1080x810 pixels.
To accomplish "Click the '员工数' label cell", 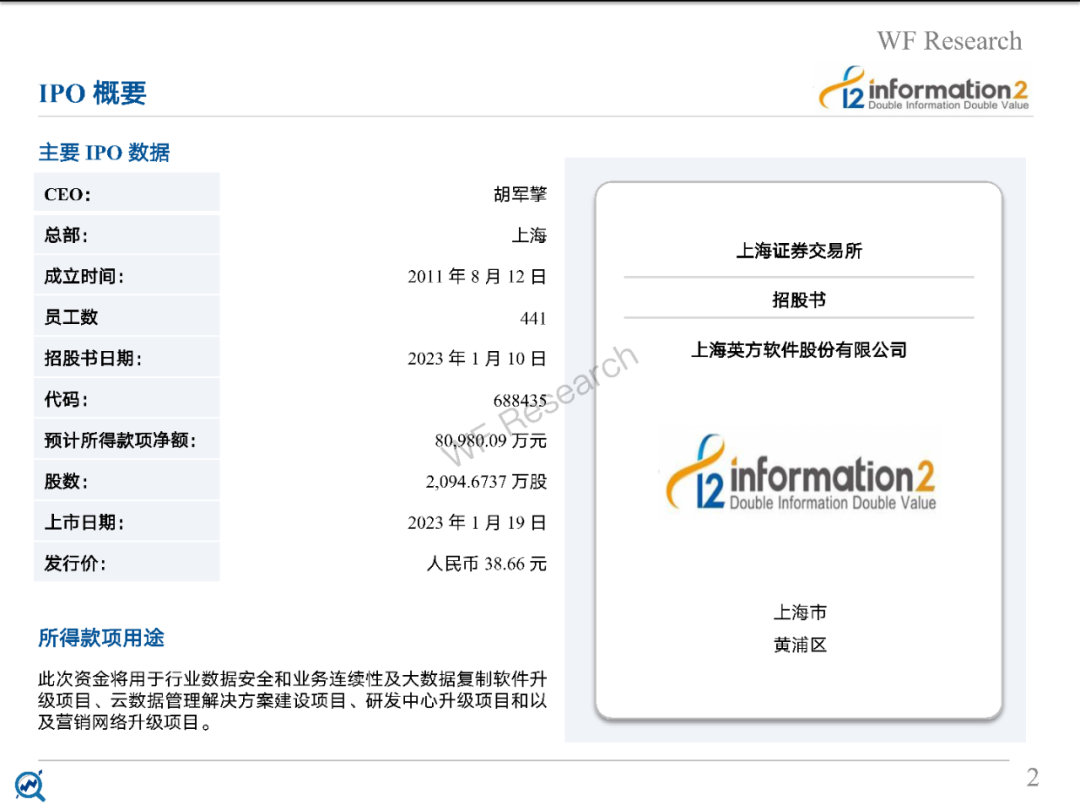I will point(127,316).
